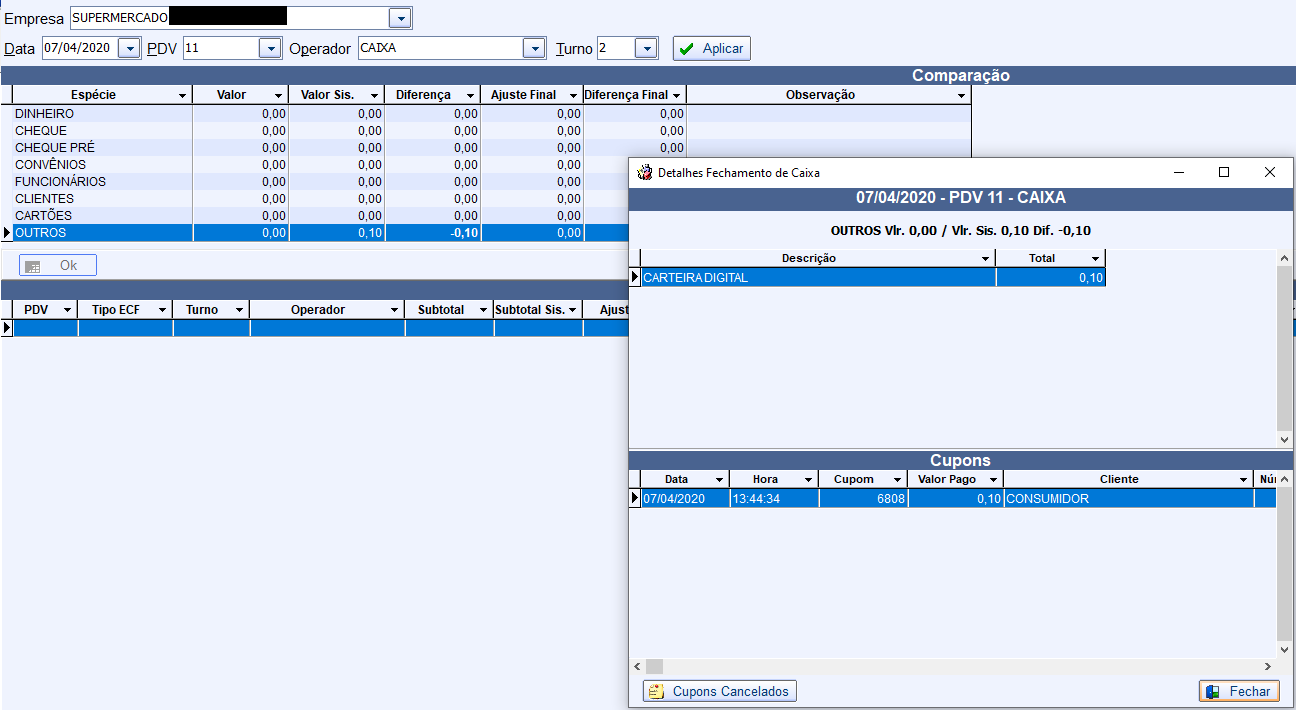
Task: Click the Ok button below comparison grid
Action: click(x=58, y=265)
